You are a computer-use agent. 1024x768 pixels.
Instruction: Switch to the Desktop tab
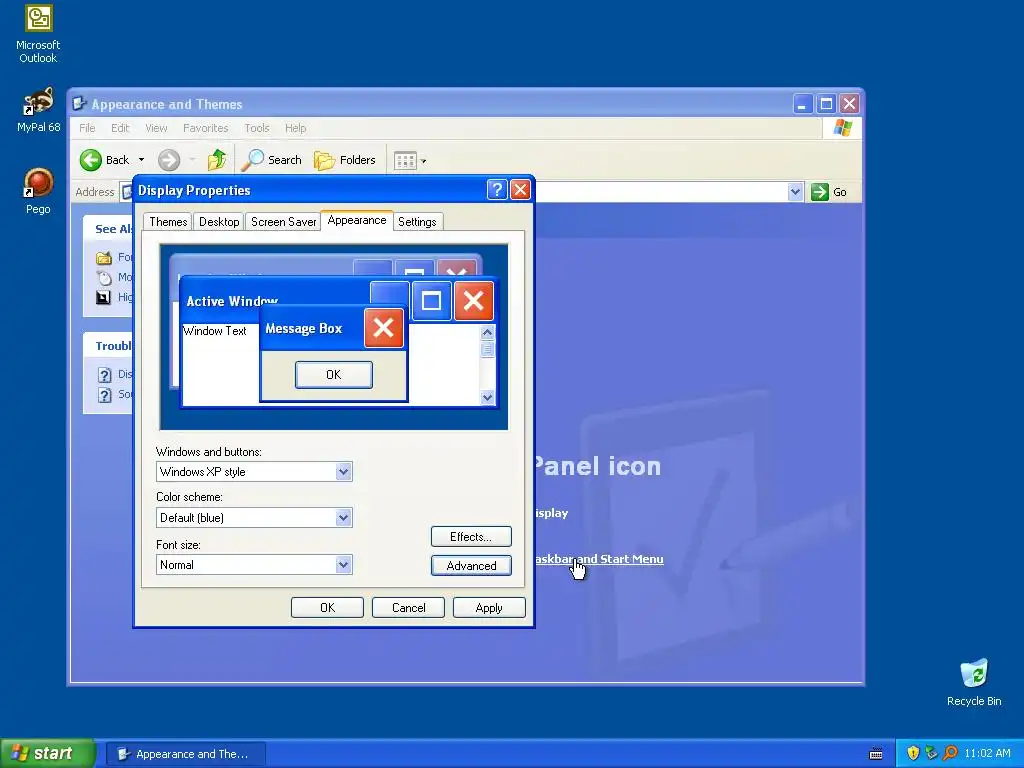pos(219,222)
